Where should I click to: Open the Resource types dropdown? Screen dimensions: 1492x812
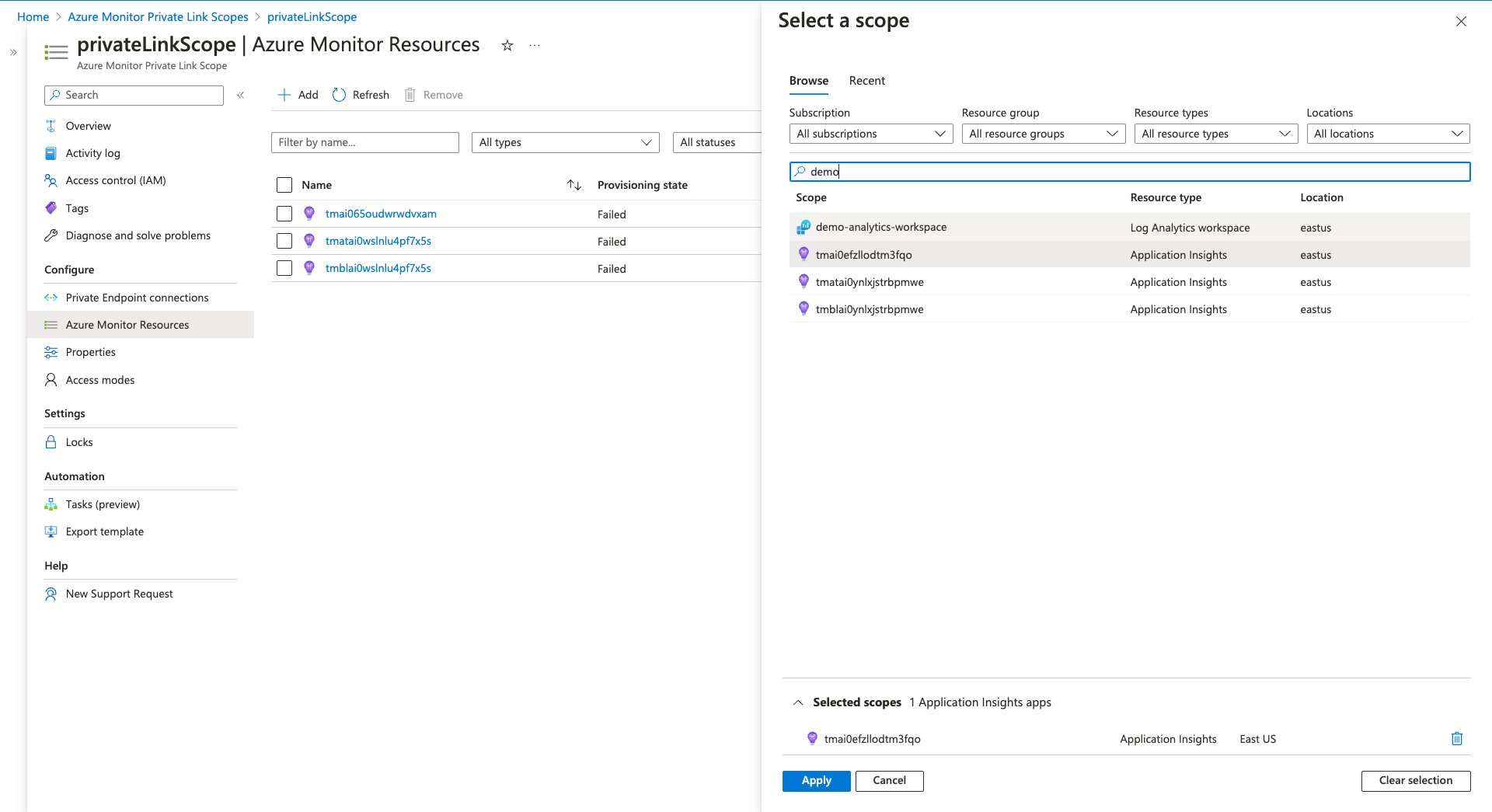point(1215,134)
